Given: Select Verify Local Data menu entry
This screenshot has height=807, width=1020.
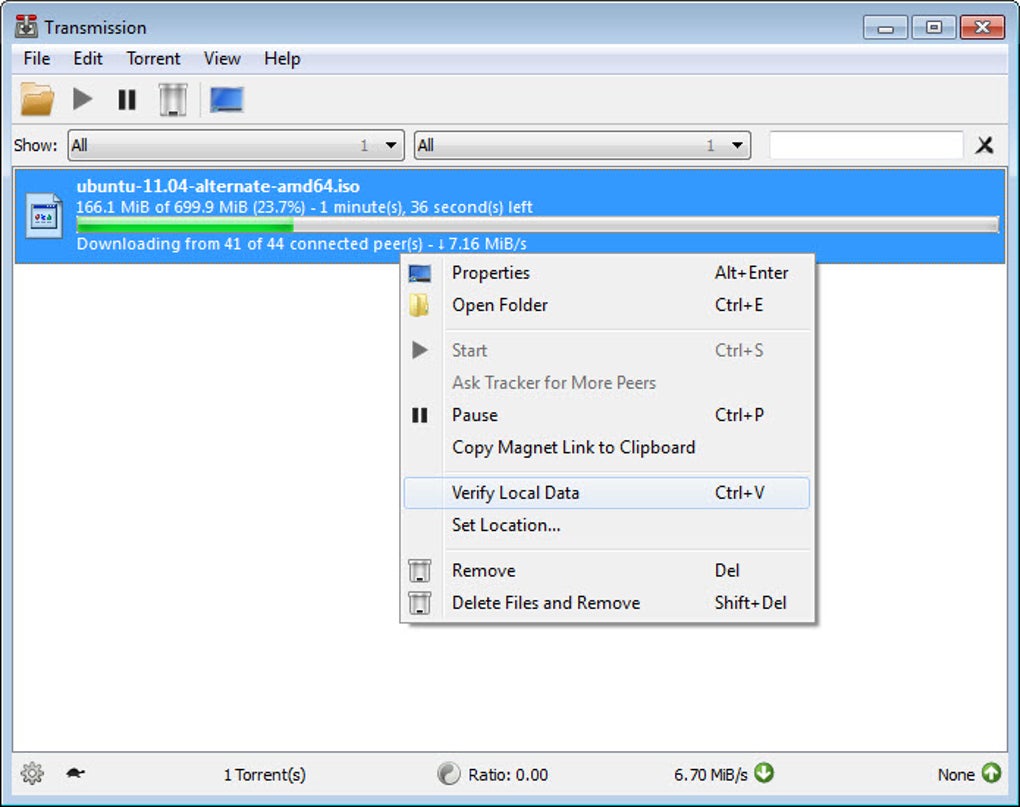Looking at the screenshot, I should 606,493.
